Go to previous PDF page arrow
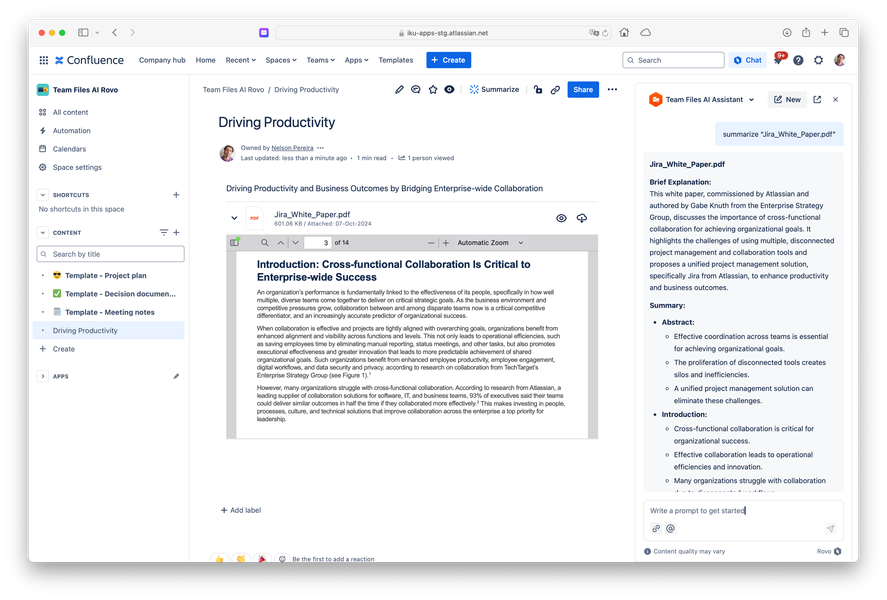 (x=281, y=243)
